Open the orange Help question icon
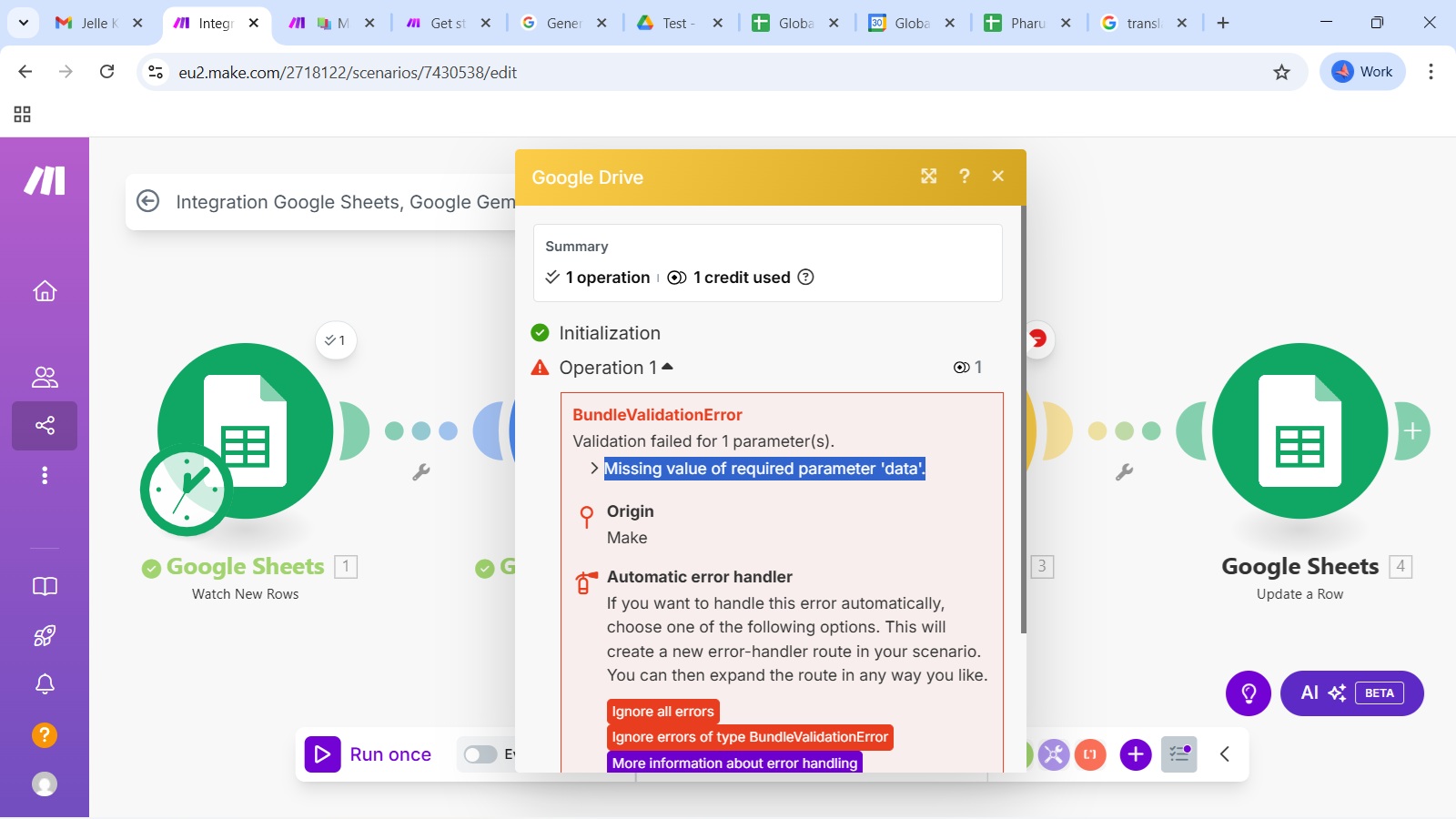 (45, 734)
